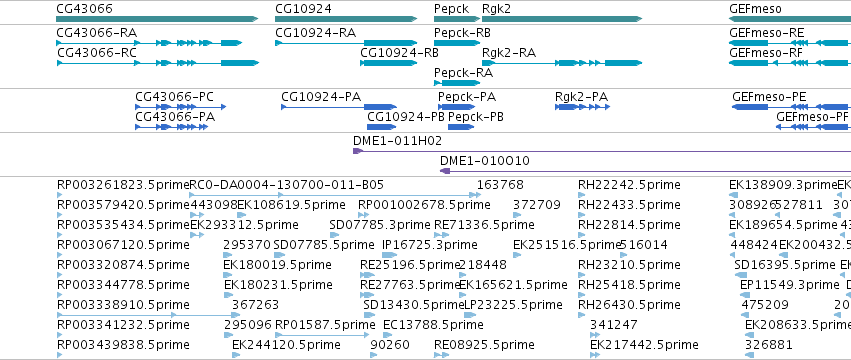Click the RP003344778.5prime EST marker
Image resolution: width=851 pixels, height=360 pixels.
(x=60, y=295)
